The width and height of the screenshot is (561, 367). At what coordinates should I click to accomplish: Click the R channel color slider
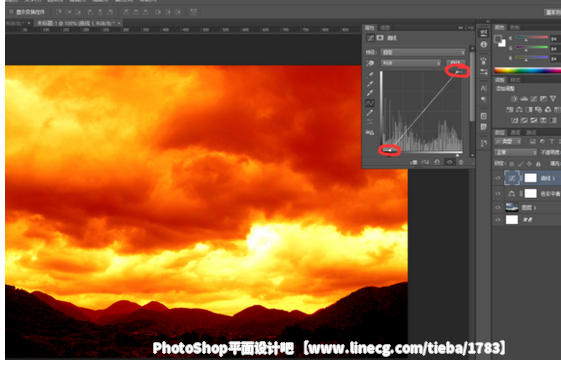pos(531,38)
